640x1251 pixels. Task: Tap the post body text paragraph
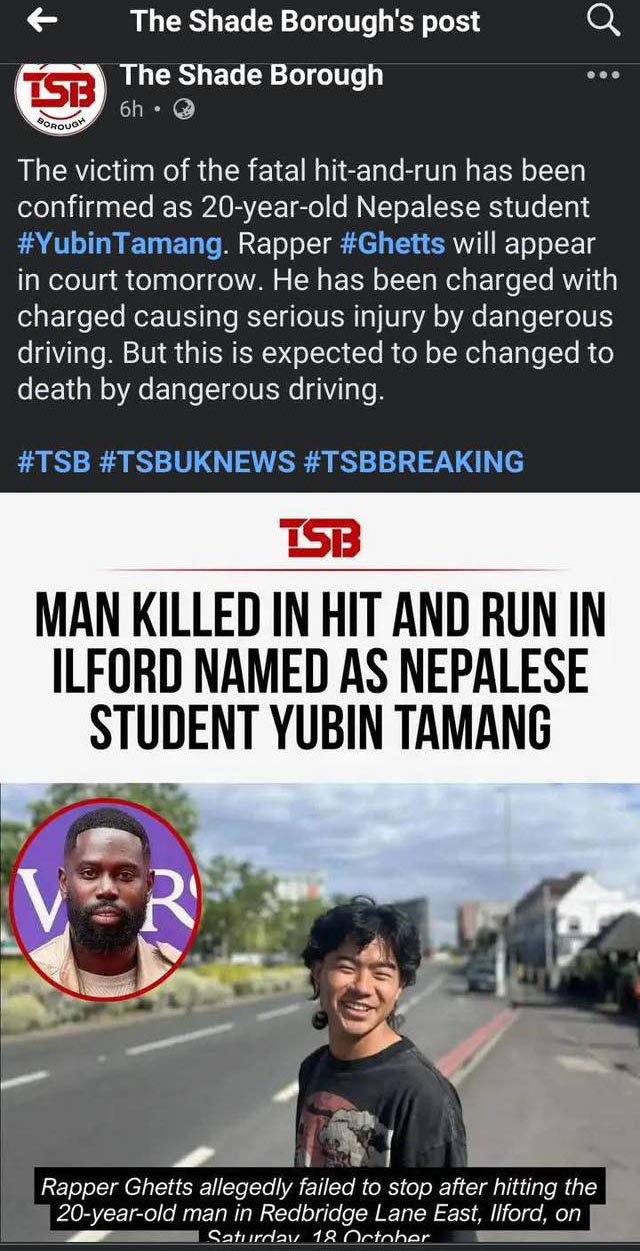click(x=317, y=280)
